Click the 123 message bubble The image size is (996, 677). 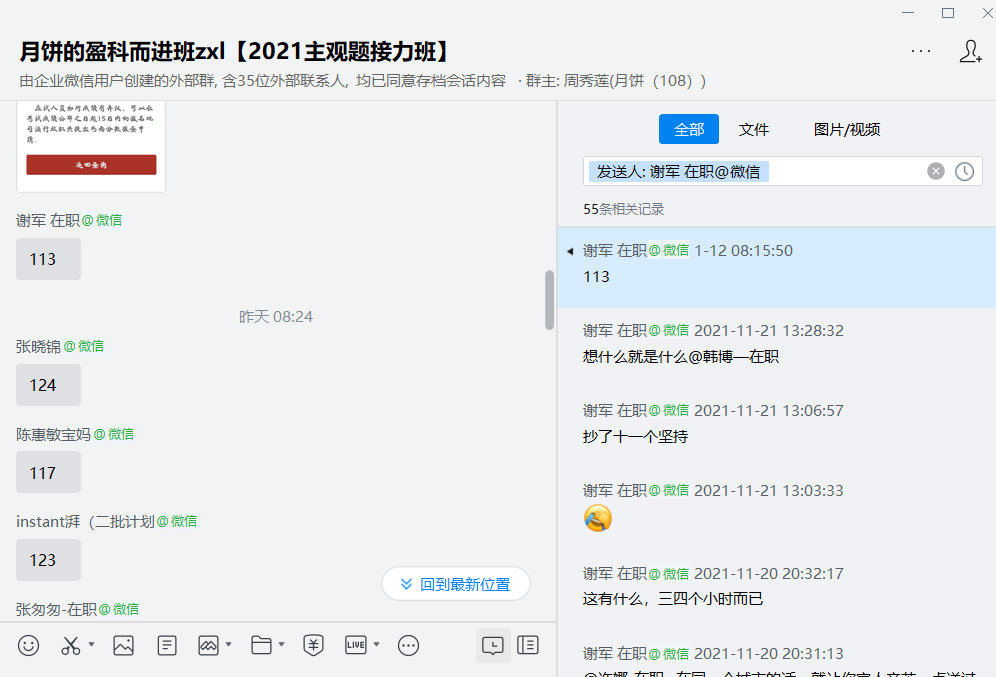pyautogui.click(x=48, y=560)
